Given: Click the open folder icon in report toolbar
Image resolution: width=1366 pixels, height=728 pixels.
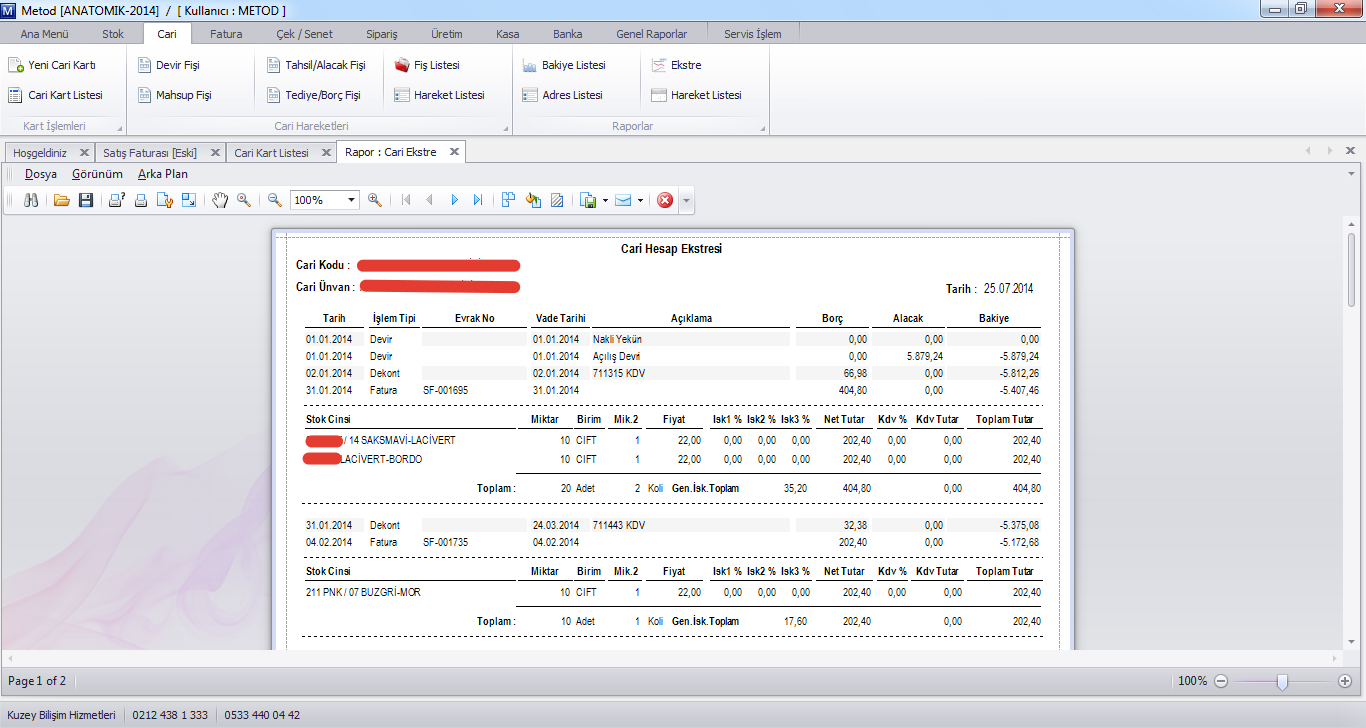Looking at the screenshot, I should coord(62,200).
